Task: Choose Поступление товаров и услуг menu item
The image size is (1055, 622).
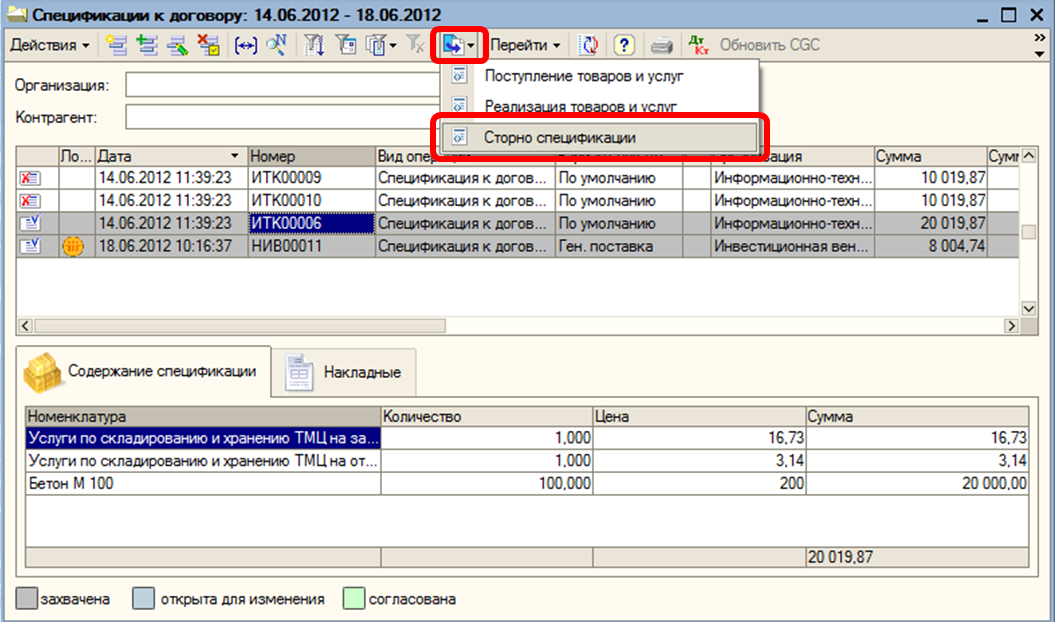Action: click(x=599, y=76)
